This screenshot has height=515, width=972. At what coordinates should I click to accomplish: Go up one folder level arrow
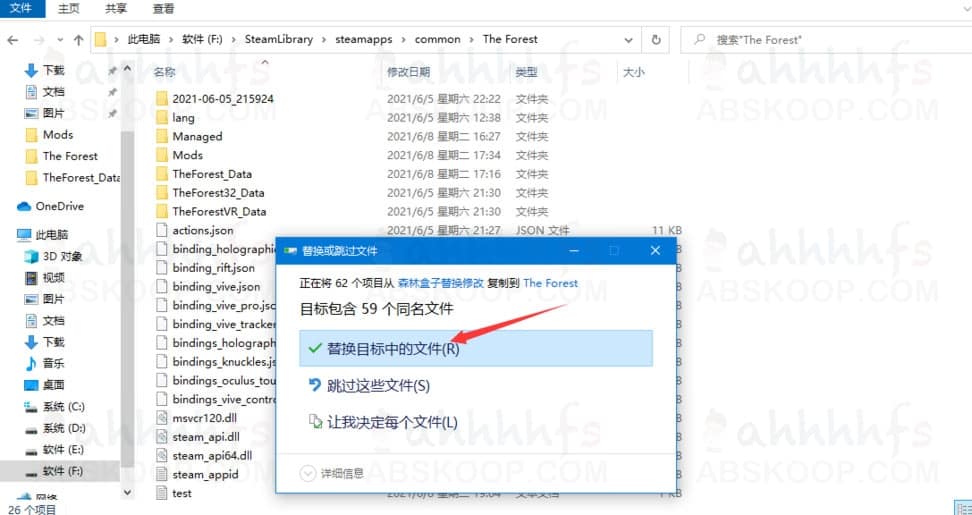tap(78, 40)
